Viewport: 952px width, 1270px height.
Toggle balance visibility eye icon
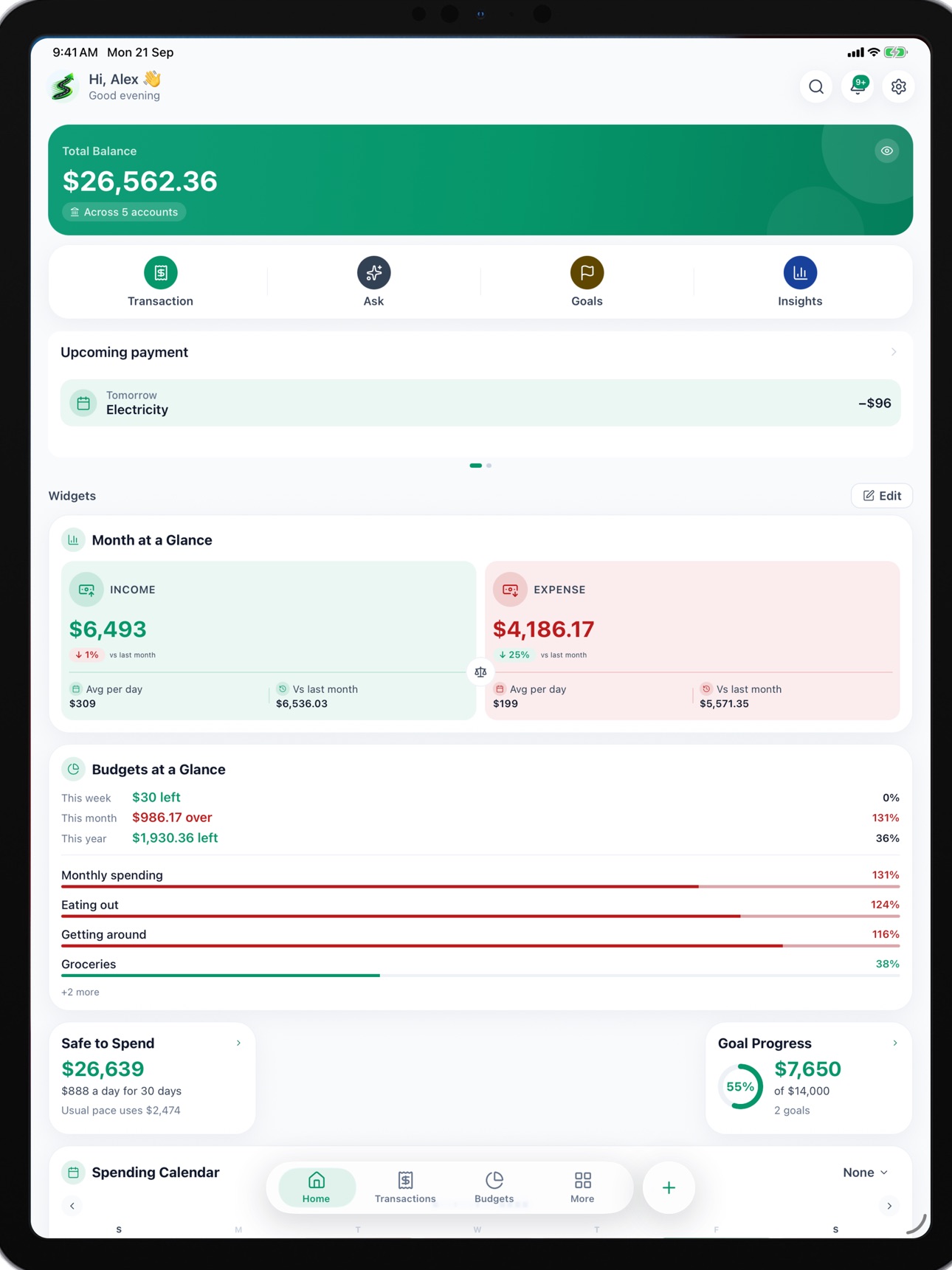tap(886, 151)
